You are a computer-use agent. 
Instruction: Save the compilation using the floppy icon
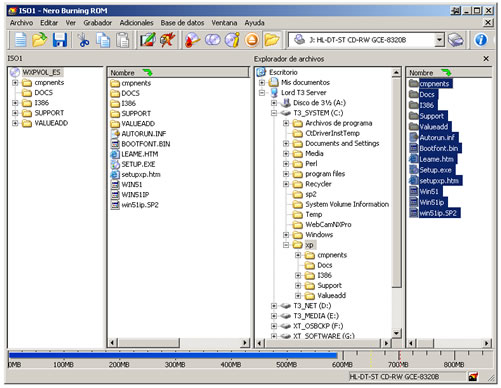click(60, 40)
